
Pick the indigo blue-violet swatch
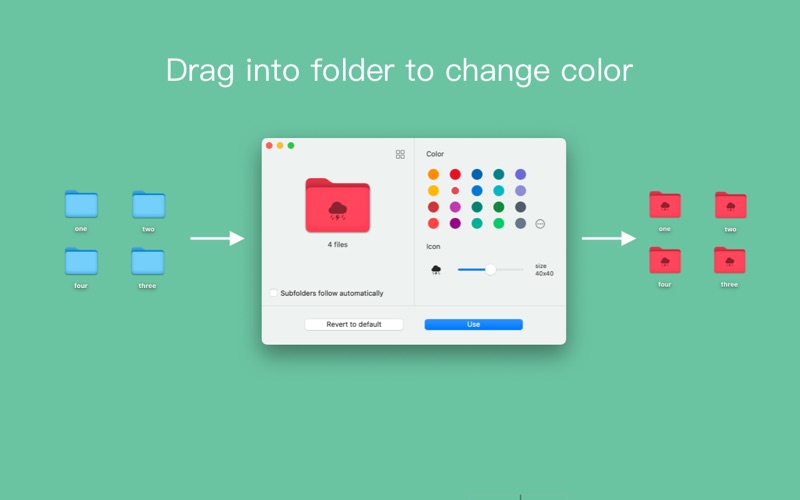[520, 174]
